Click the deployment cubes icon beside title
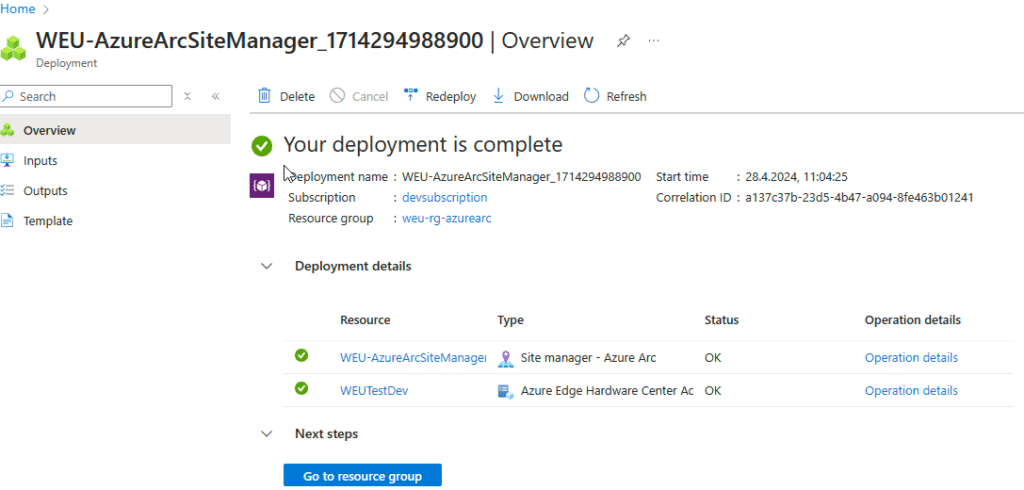This screenshot has height=490, width=1024. [13, 48]
